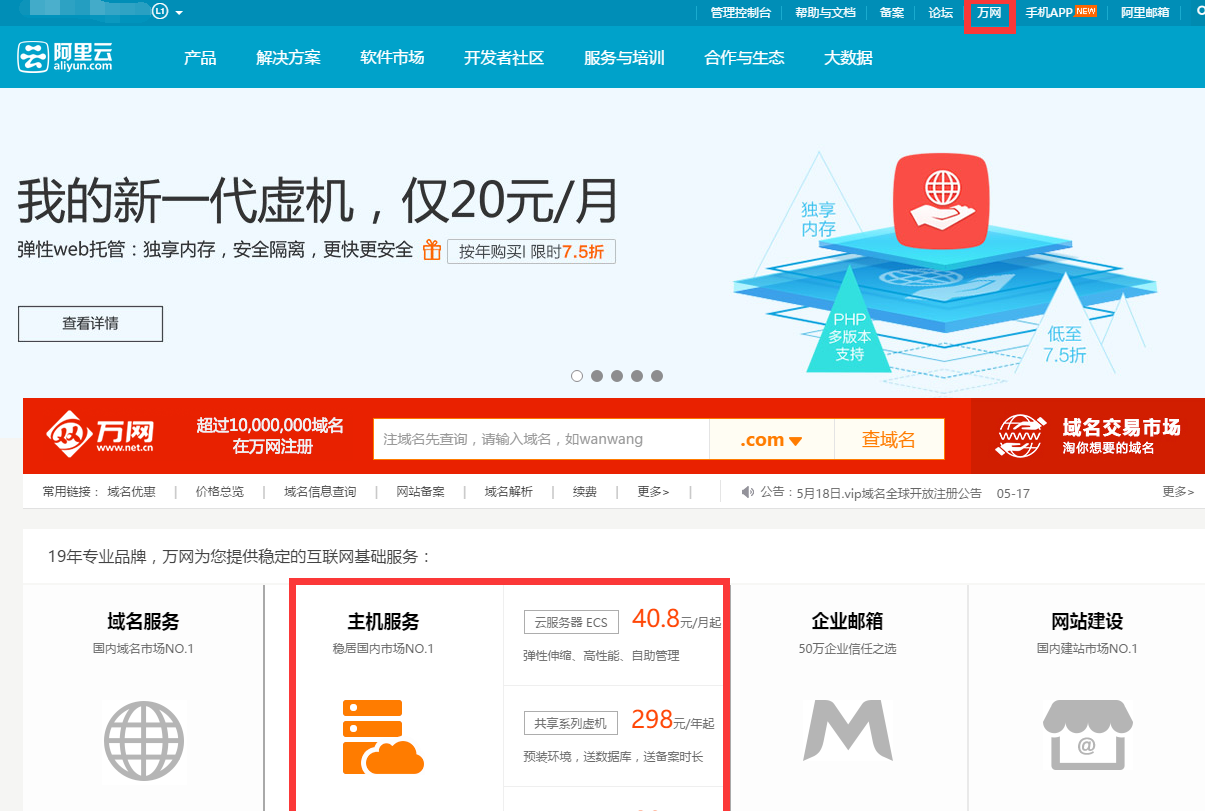1205x811 pixels.
Task: Expand the account dropdown arrow beside L1
Action: (179, 13)
